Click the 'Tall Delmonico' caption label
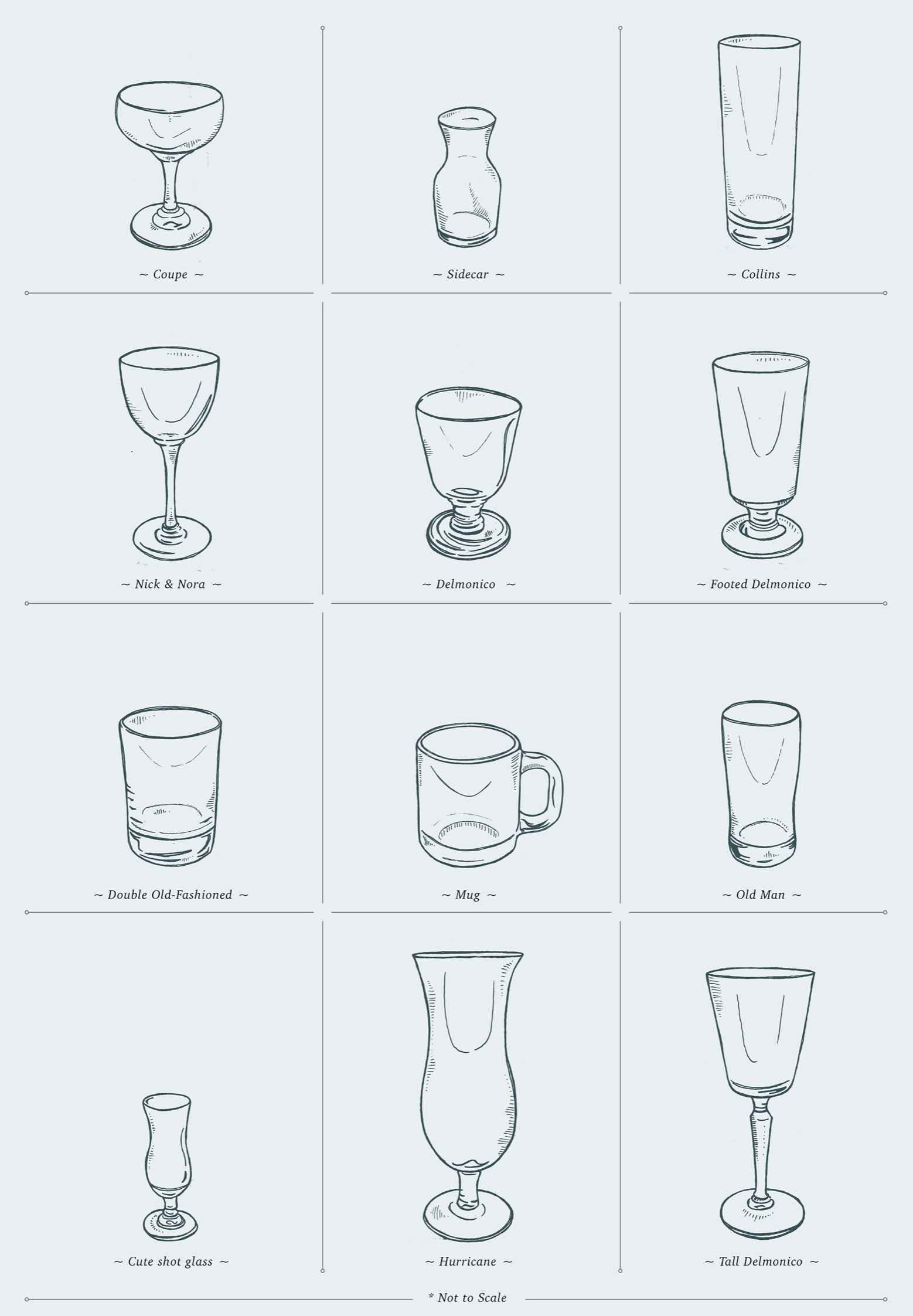The height and width of the screenshot is (1316, 913). [x=761, y=1261]
